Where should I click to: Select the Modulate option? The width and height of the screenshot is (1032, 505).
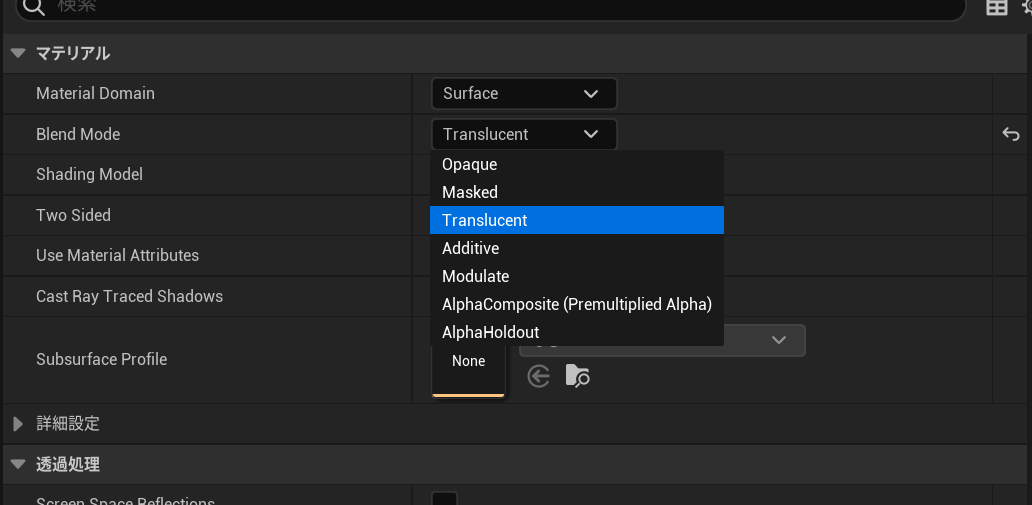pyautogui.click(x=476, y=276)
